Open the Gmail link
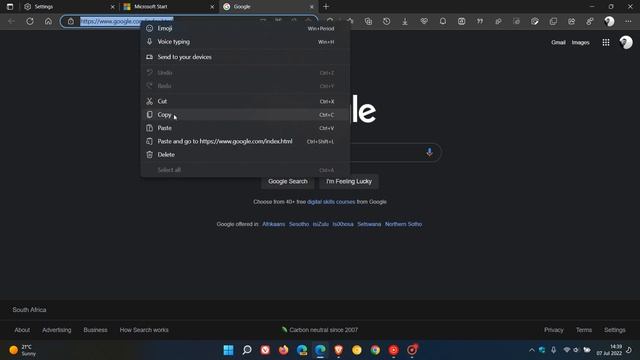The height and width of the screenshot is (360, 640). click(x=558, y=42)
